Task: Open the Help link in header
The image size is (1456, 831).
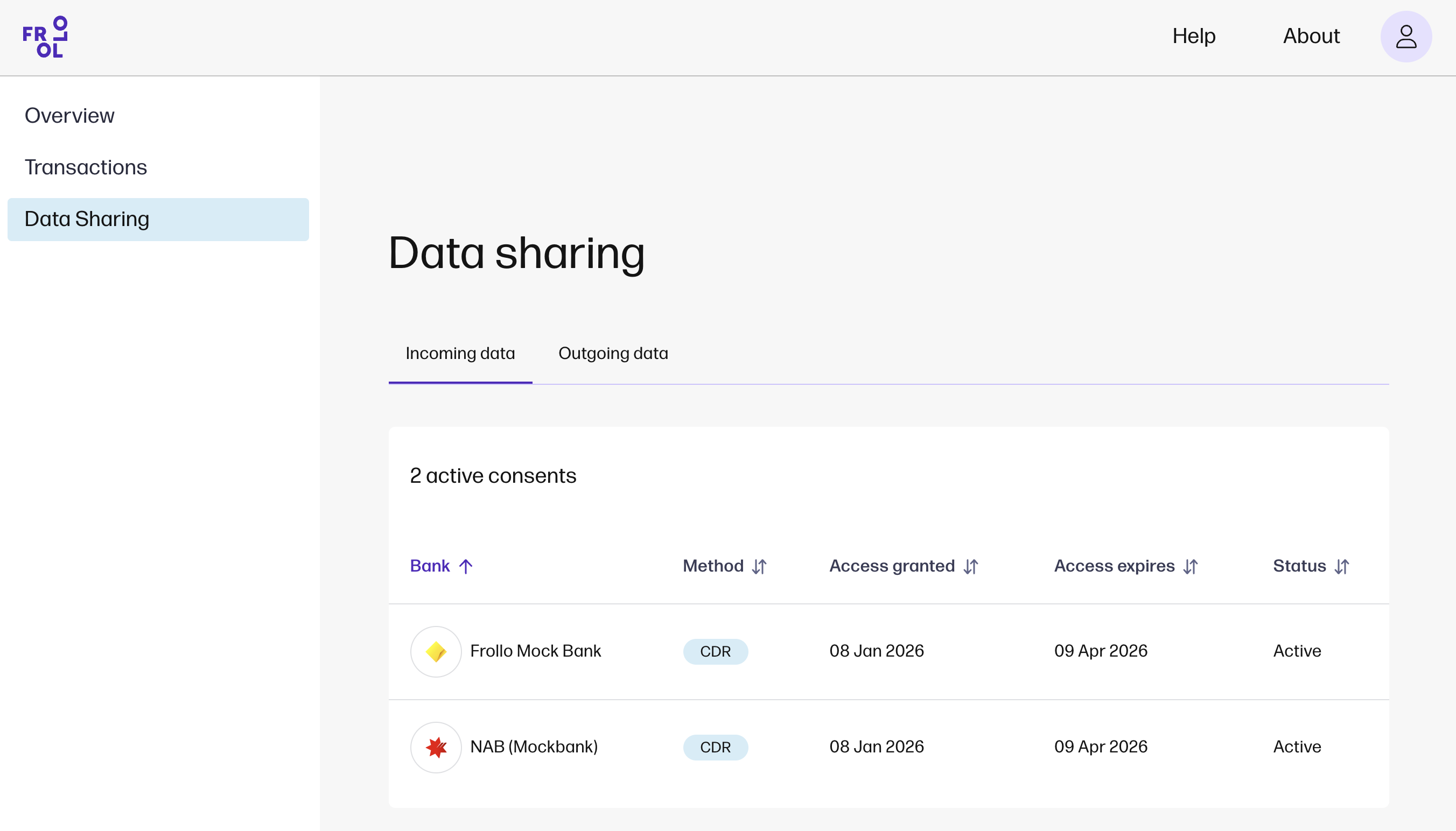Action: [1193, 36]
